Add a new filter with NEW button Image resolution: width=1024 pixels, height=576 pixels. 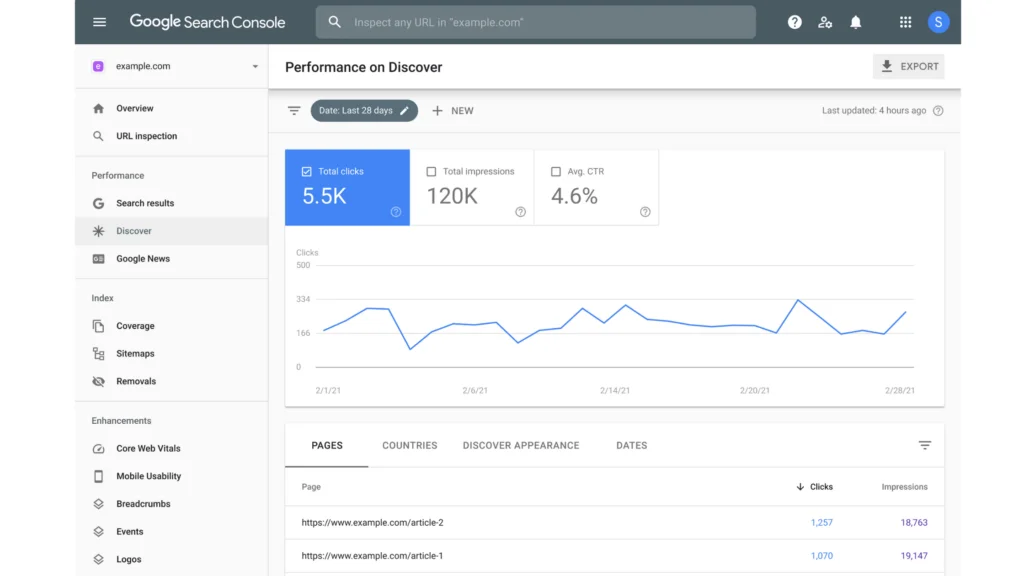(x=453, y=110)
